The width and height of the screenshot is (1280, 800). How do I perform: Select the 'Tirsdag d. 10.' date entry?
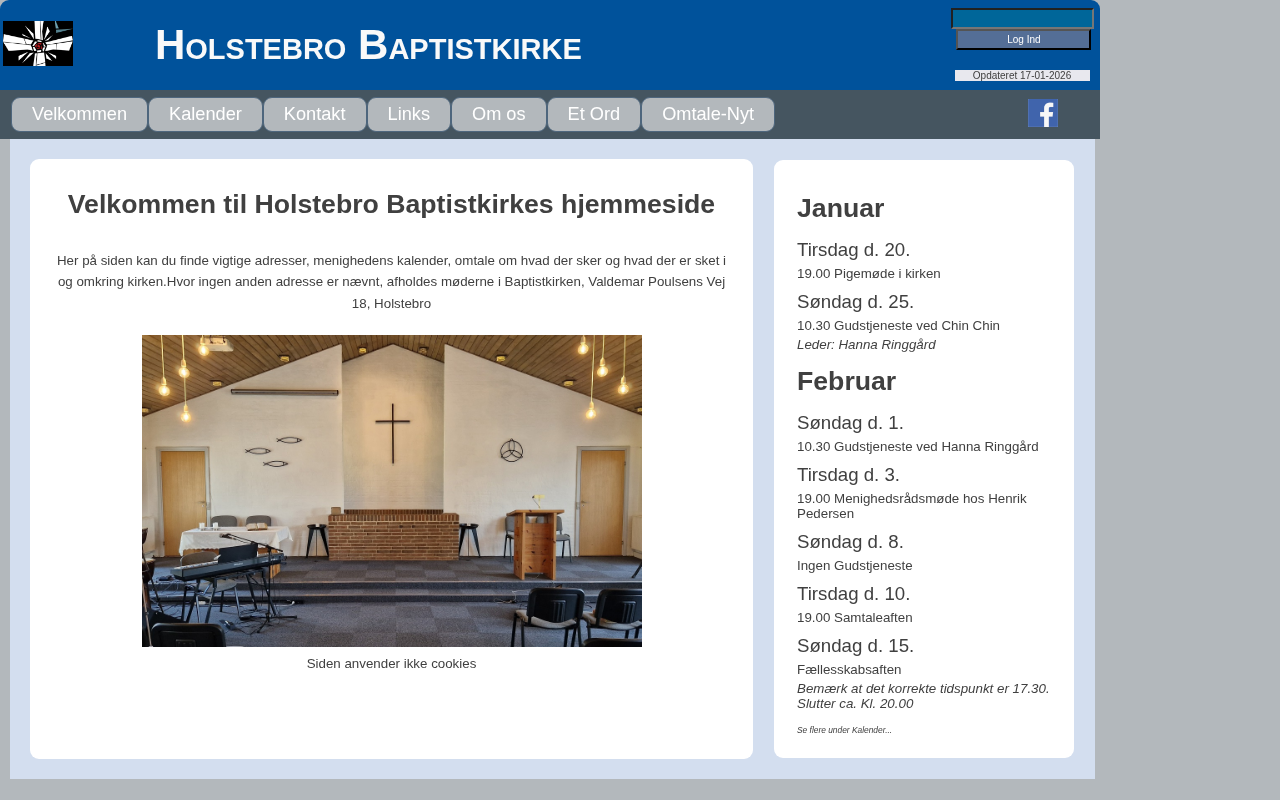click(x=853, y=594)
